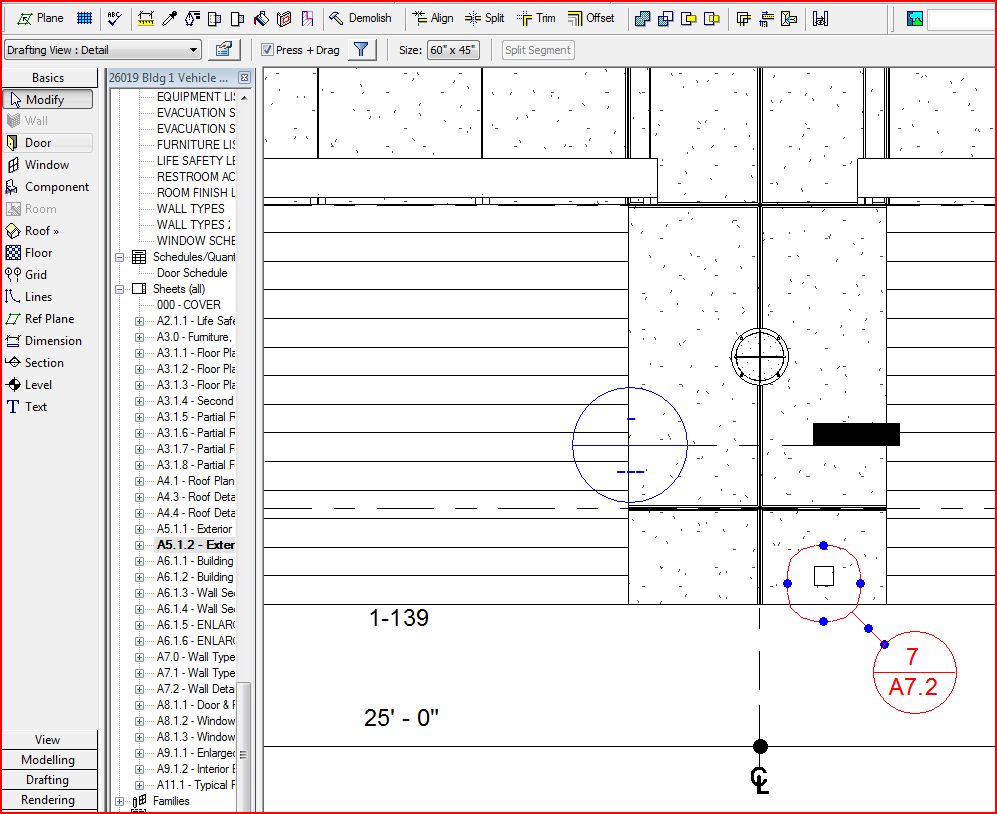Select the Paint bucket tool
Image resolution: width=997 pixels, height=814 pixels.
[x=261, y=18]
